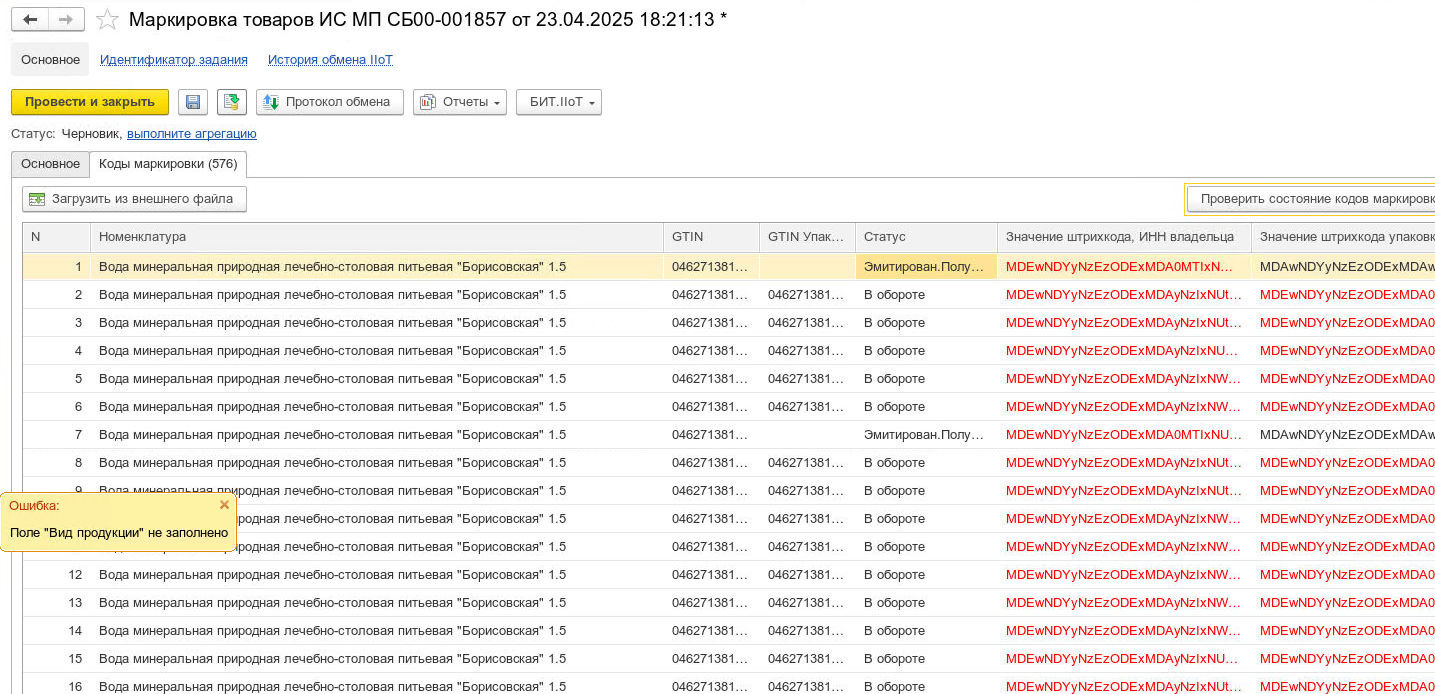Click the Номенклатура column header

[375, 237]
